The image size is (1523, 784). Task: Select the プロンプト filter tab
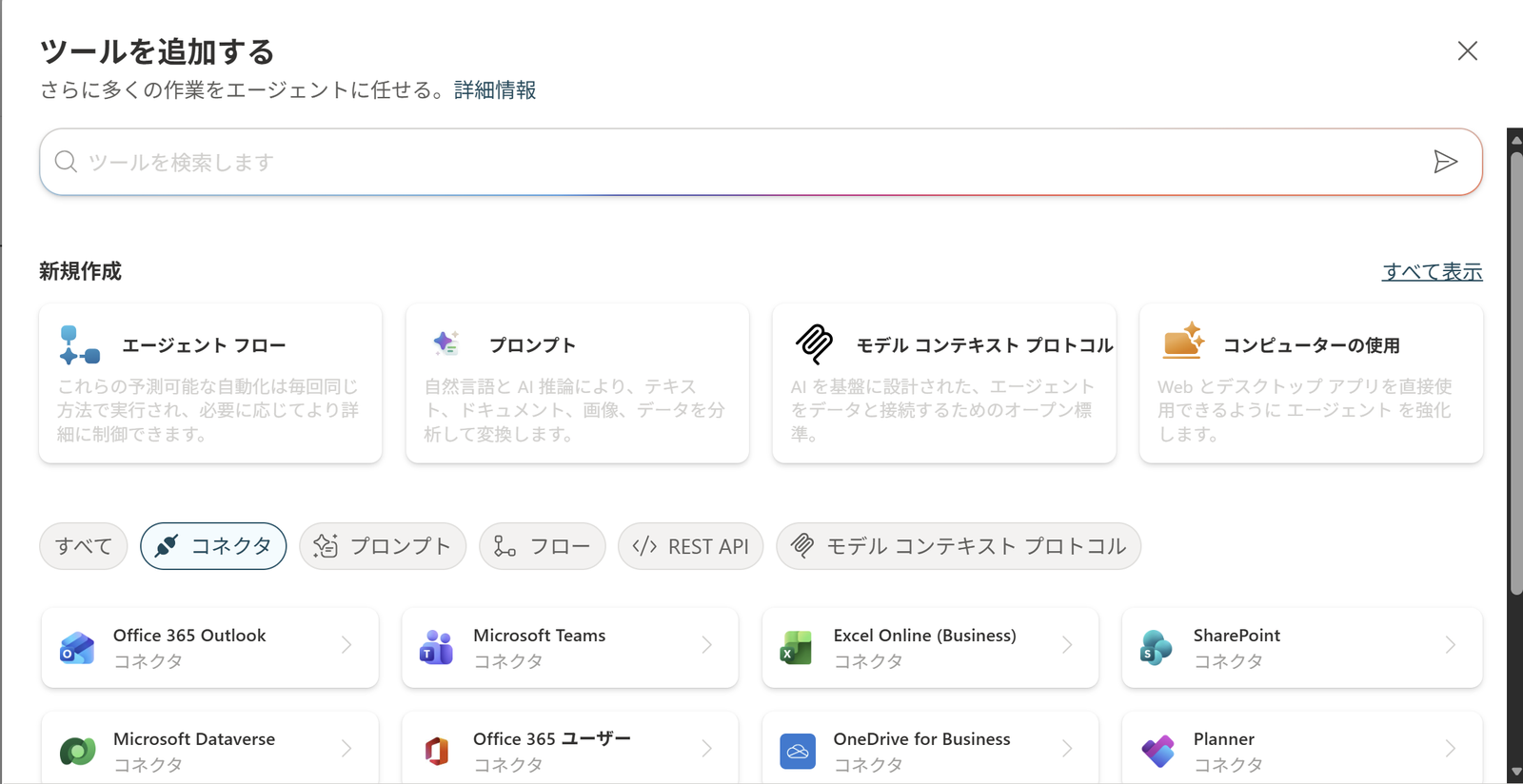(x=383, y=546)
